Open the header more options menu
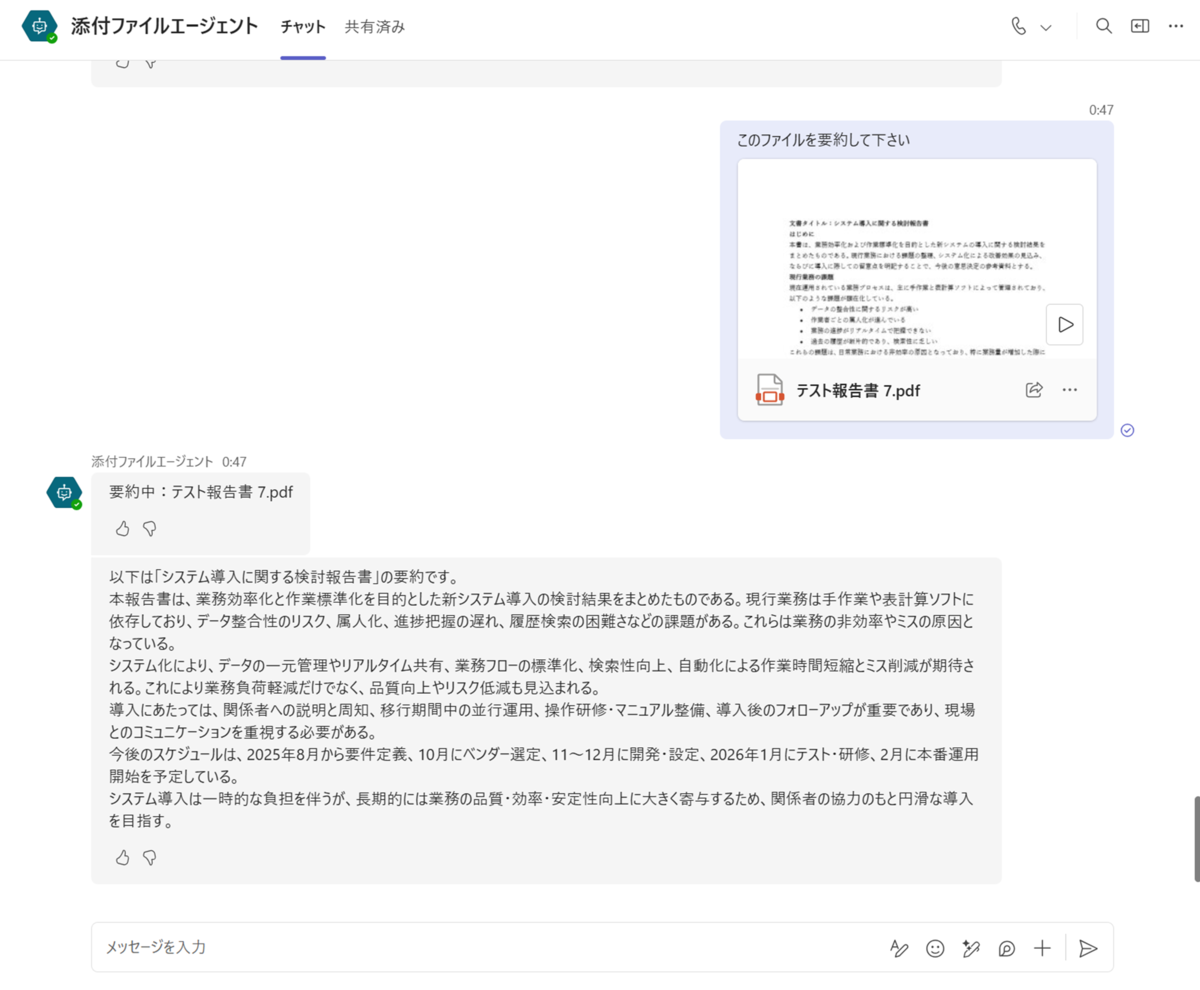Image resolution: width=1200 pixels, height=990 pixels. [x=1176, y=27]
